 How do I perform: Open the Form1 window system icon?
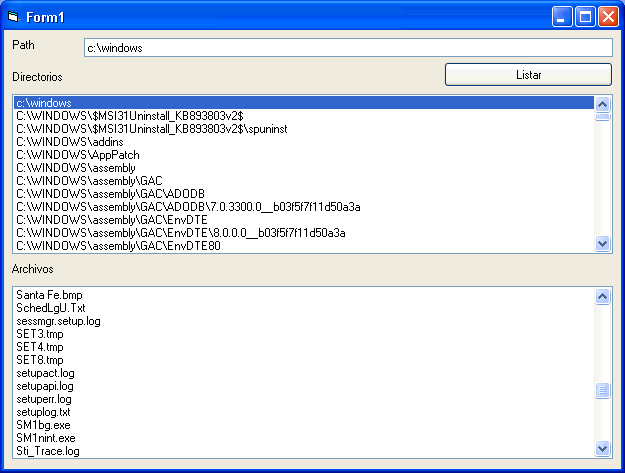(x=13, y=16)
